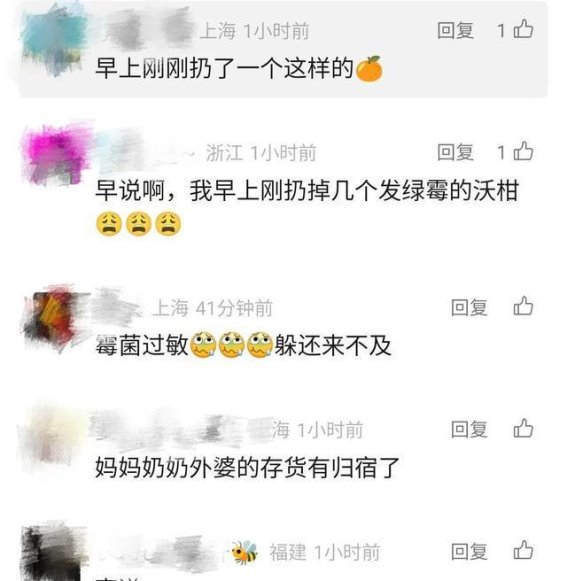The image size is (567, 581).
Task: Like the Fujian comment at bottom
Action: coord(523,550)
